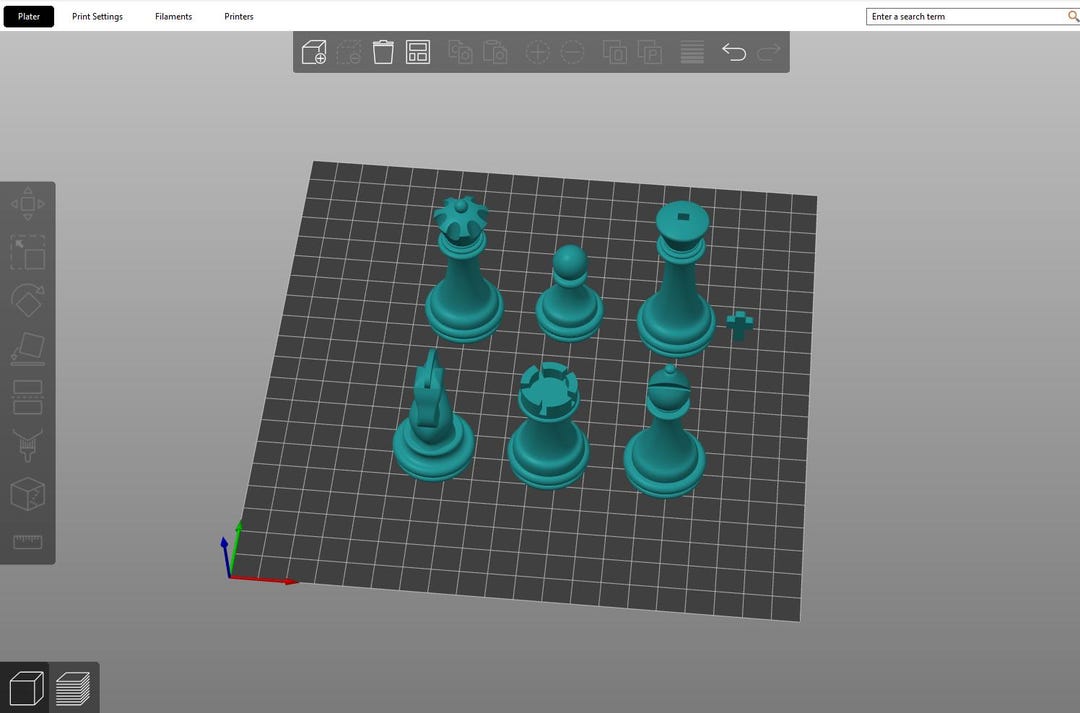Select the mesh boolean cube tool

pos(27,493)
